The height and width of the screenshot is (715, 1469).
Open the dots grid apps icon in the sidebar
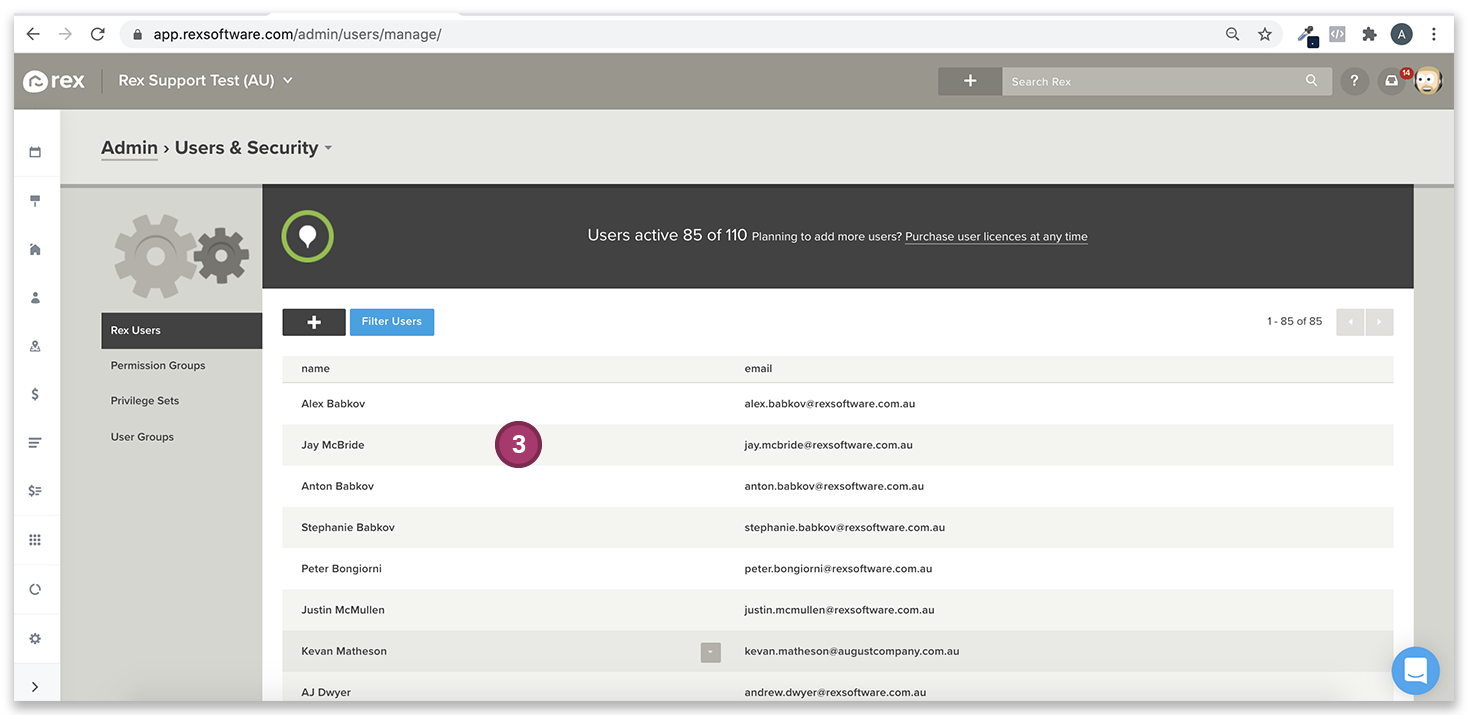[x=35, y=540]
